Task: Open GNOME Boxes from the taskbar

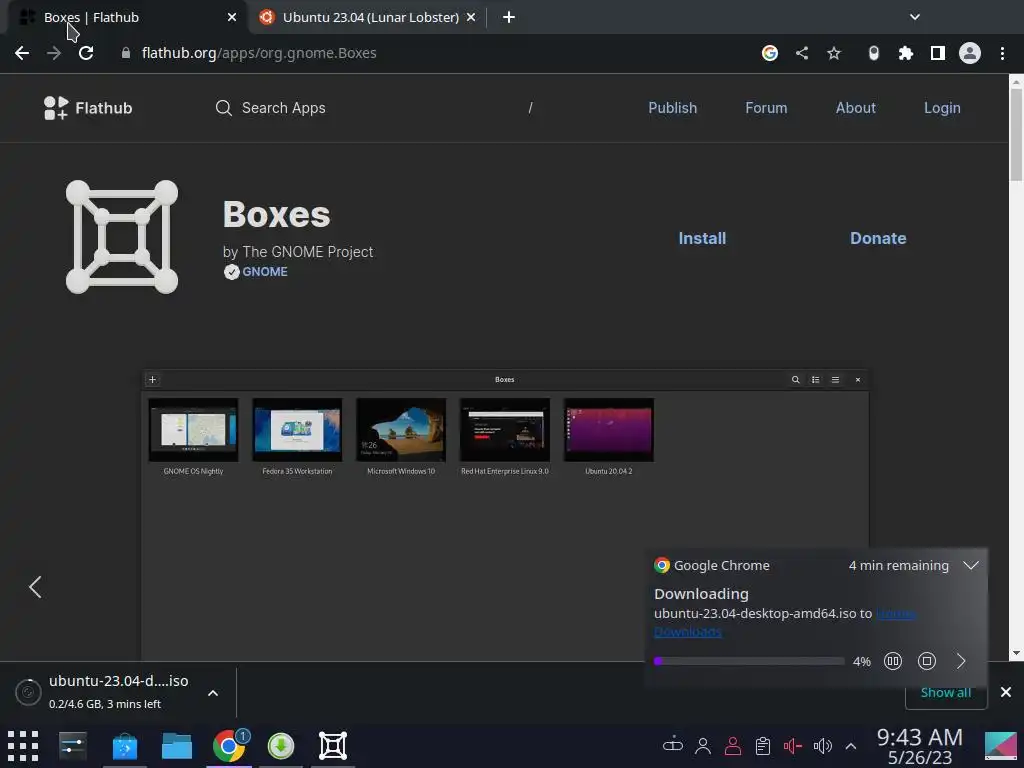Action: [332, 746]
